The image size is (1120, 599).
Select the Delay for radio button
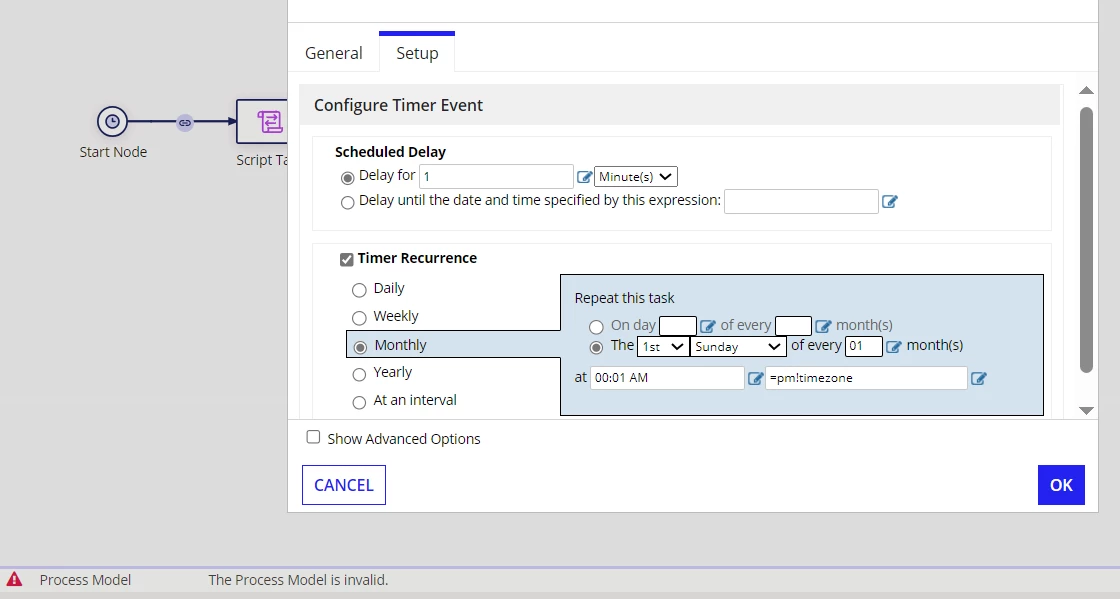347,178
